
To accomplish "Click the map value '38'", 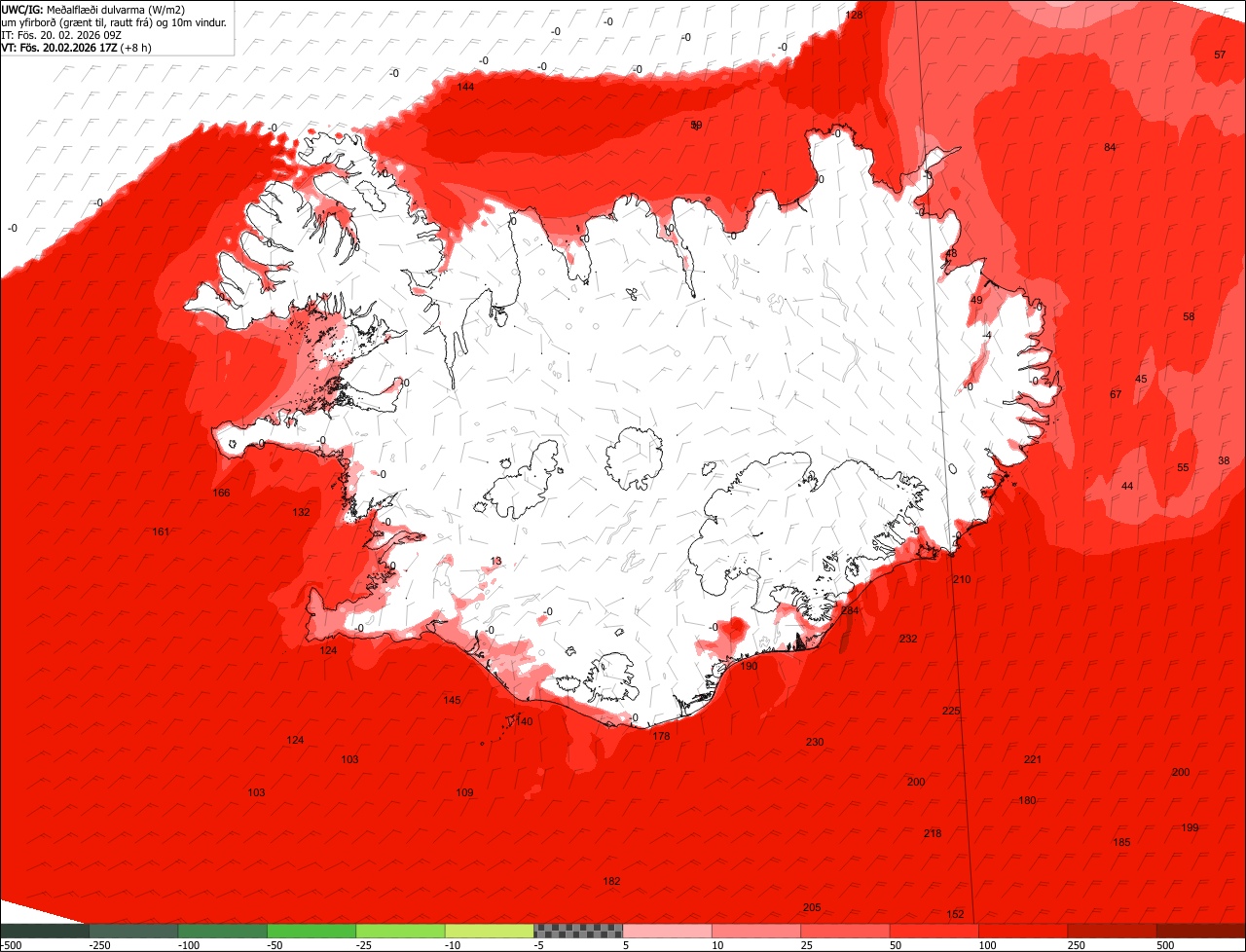I will 1224,460.
